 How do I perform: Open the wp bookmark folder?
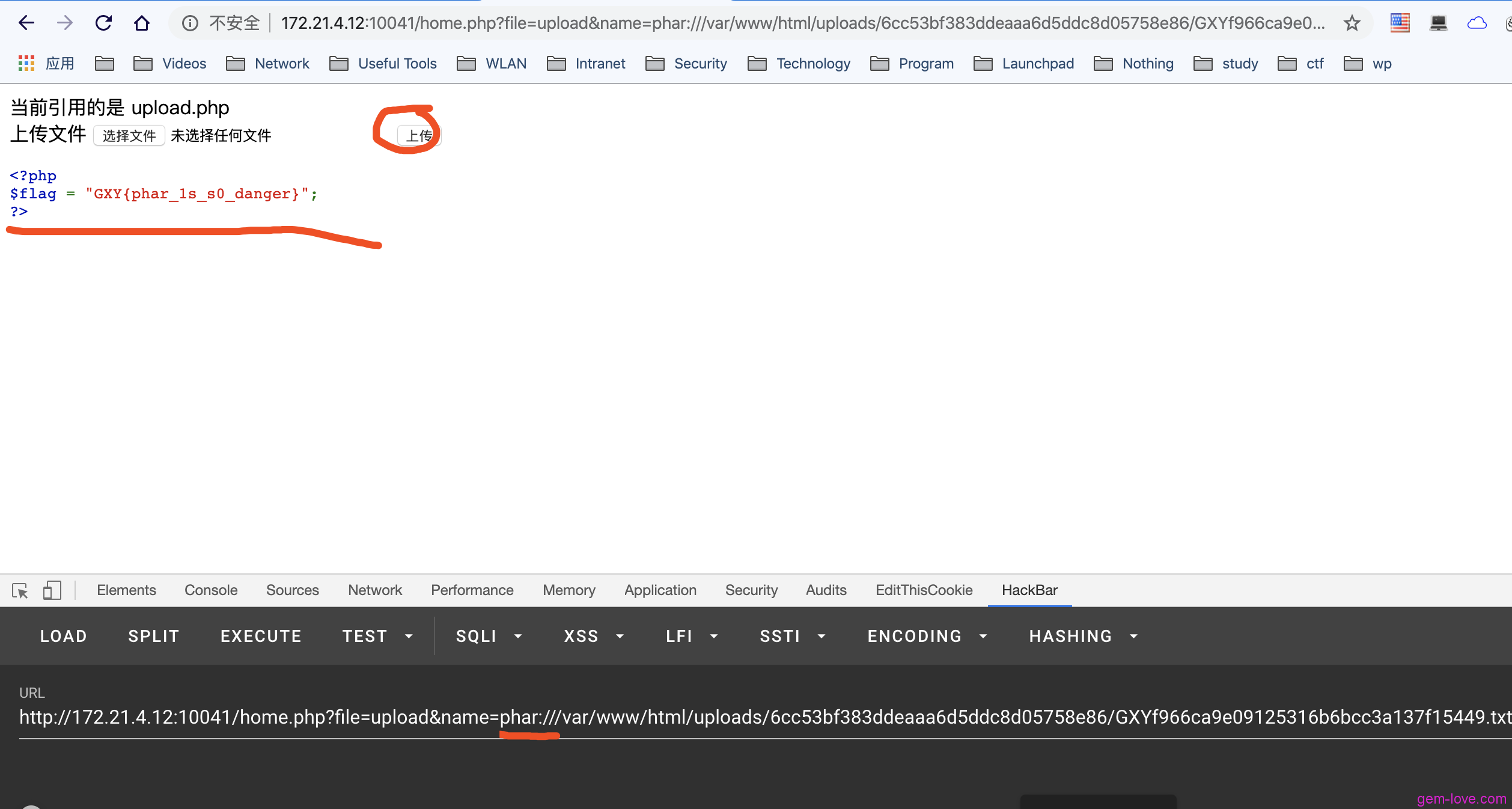[x=1367, y=63]
